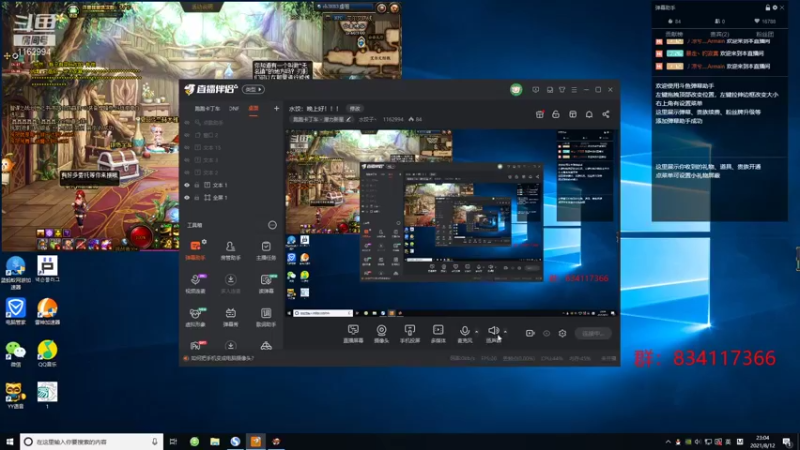The height and width of the screenshot is (450, 800).
Task: Open File Explorer from the taskbar
Action: [x=215, y=442]
